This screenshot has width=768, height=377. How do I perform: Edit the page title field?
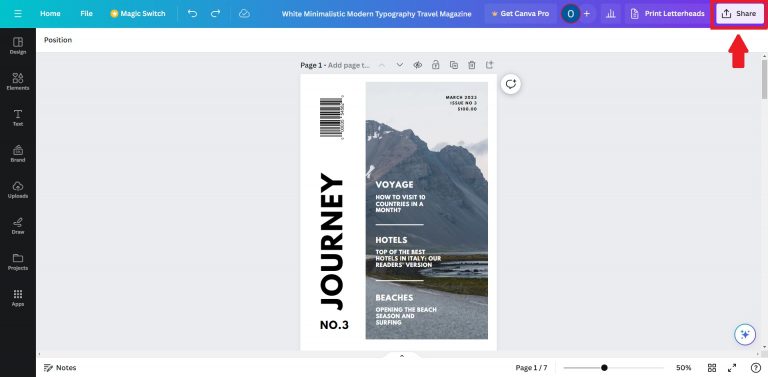tap(349, 65)
